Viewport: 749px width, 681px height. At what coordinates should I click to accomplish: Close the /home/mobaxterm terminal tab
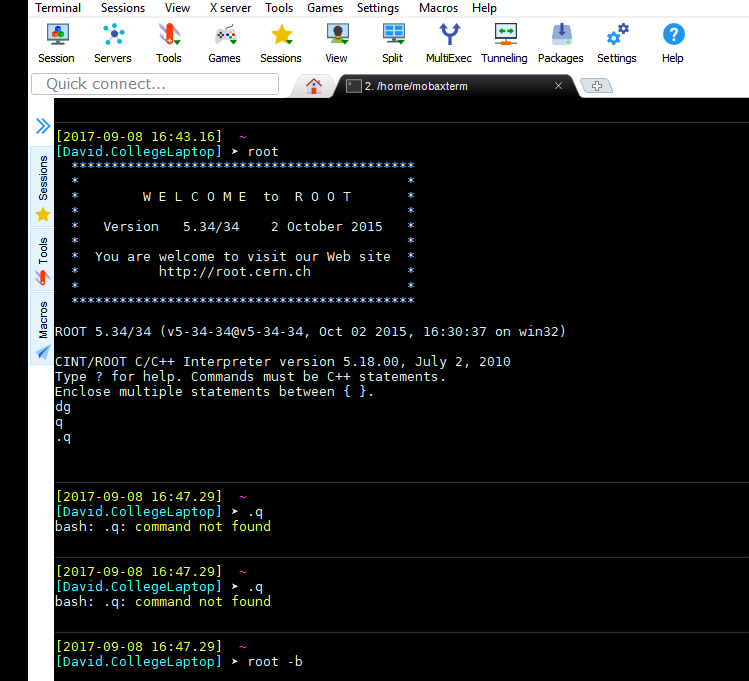[558, 86]
